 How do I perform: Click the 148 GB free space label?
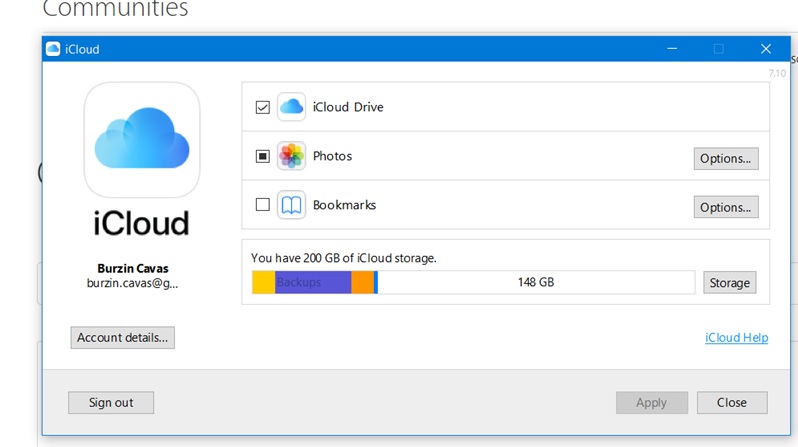pyautogui.click(x=535, y=282)
